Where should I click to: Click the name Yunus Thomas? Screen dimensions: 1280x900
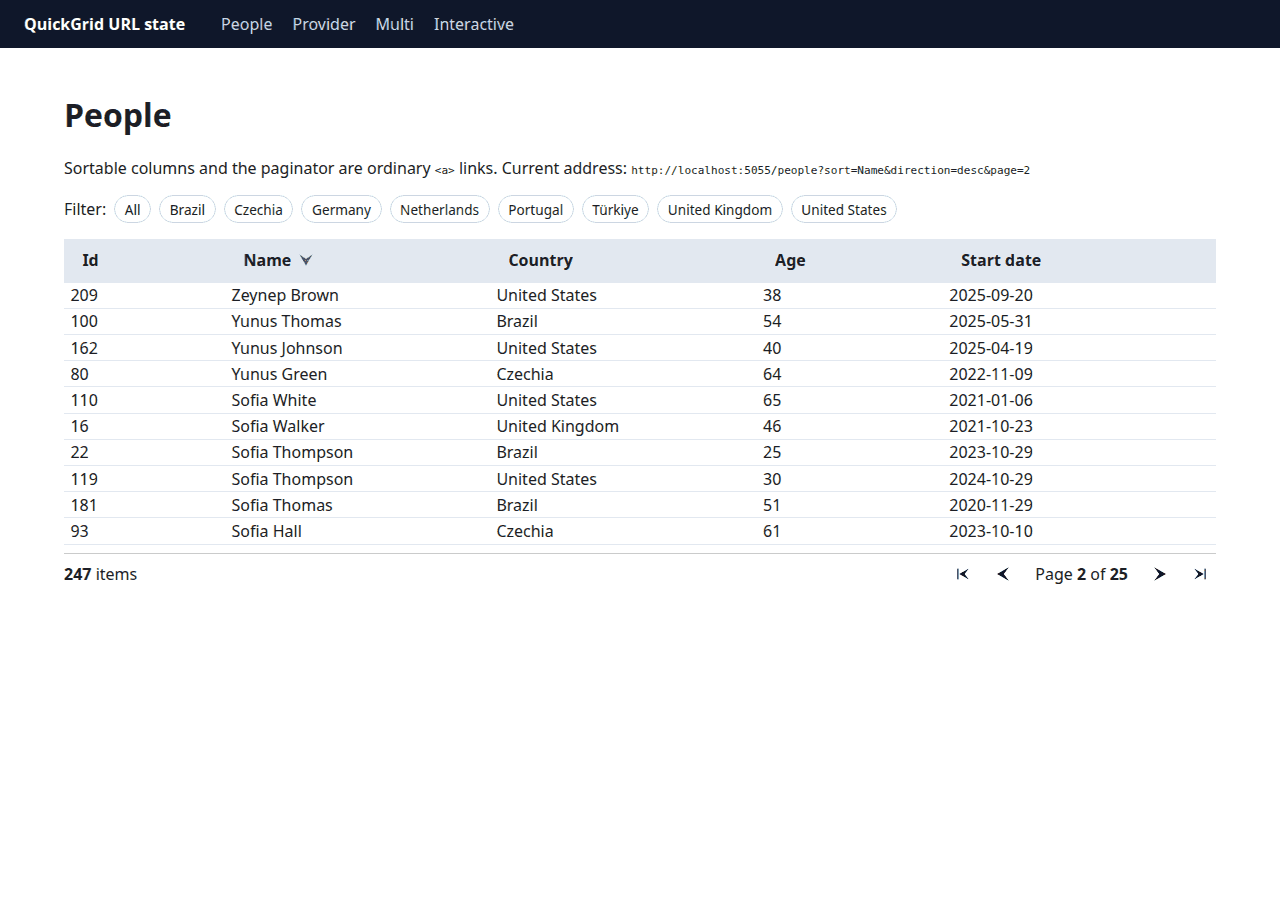click(x=286, y=321)
